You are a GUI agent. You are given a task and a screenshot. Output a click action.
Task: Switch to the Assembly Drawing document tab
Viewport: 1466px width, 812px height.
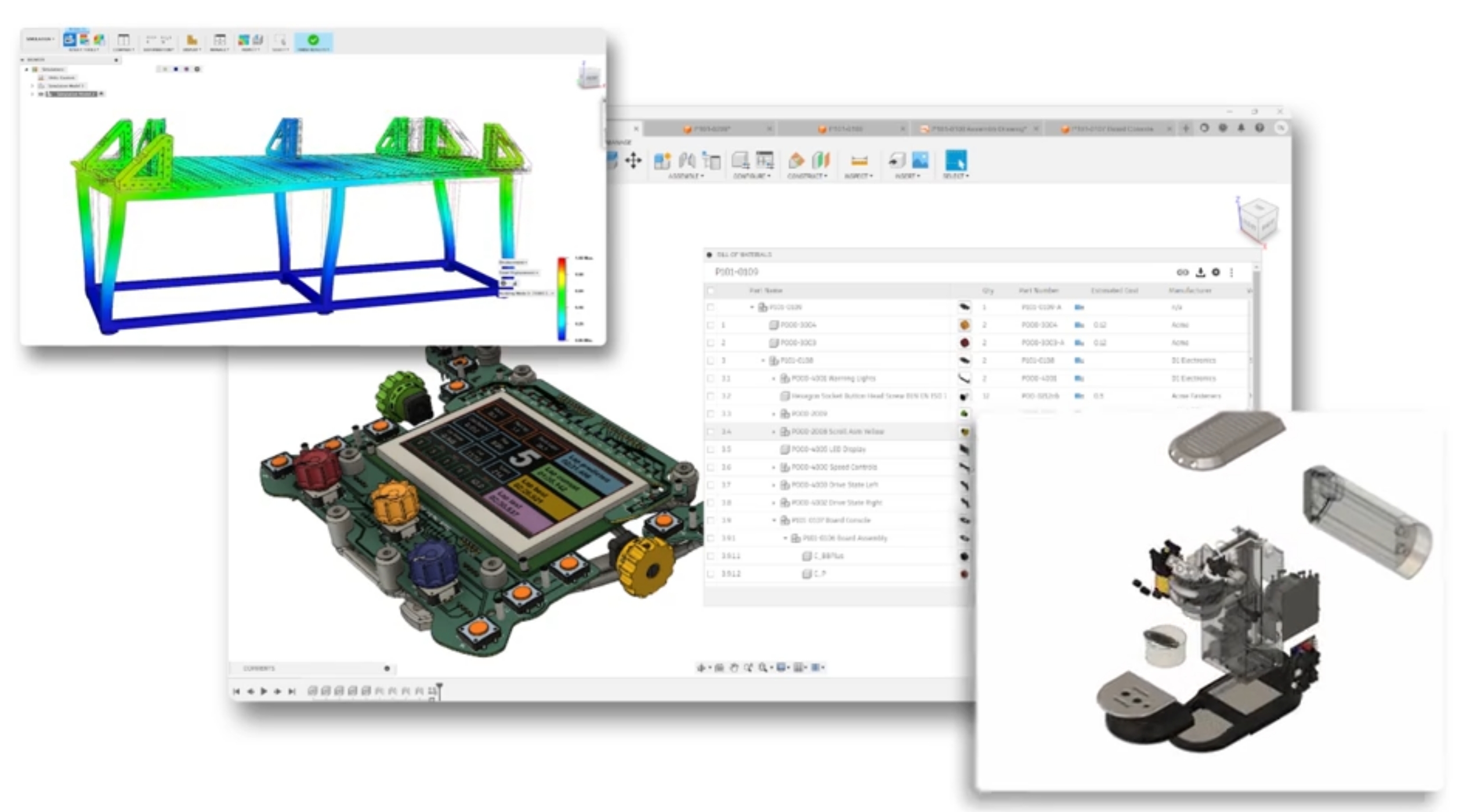coord(979,129)
